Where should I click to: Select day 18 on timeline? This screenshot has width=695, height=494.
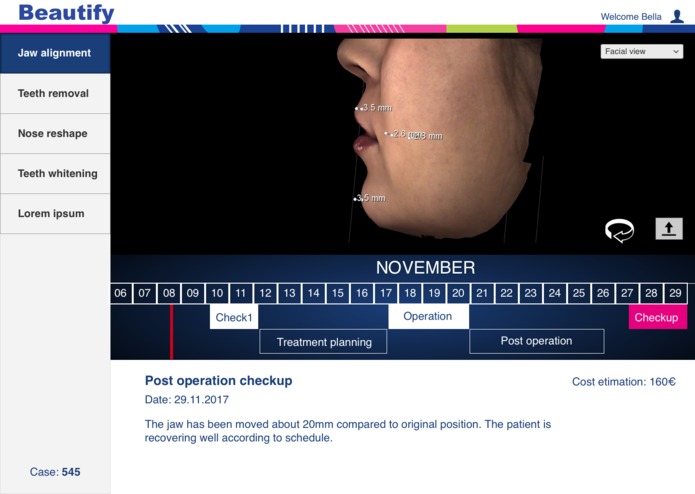coord(410,293)
